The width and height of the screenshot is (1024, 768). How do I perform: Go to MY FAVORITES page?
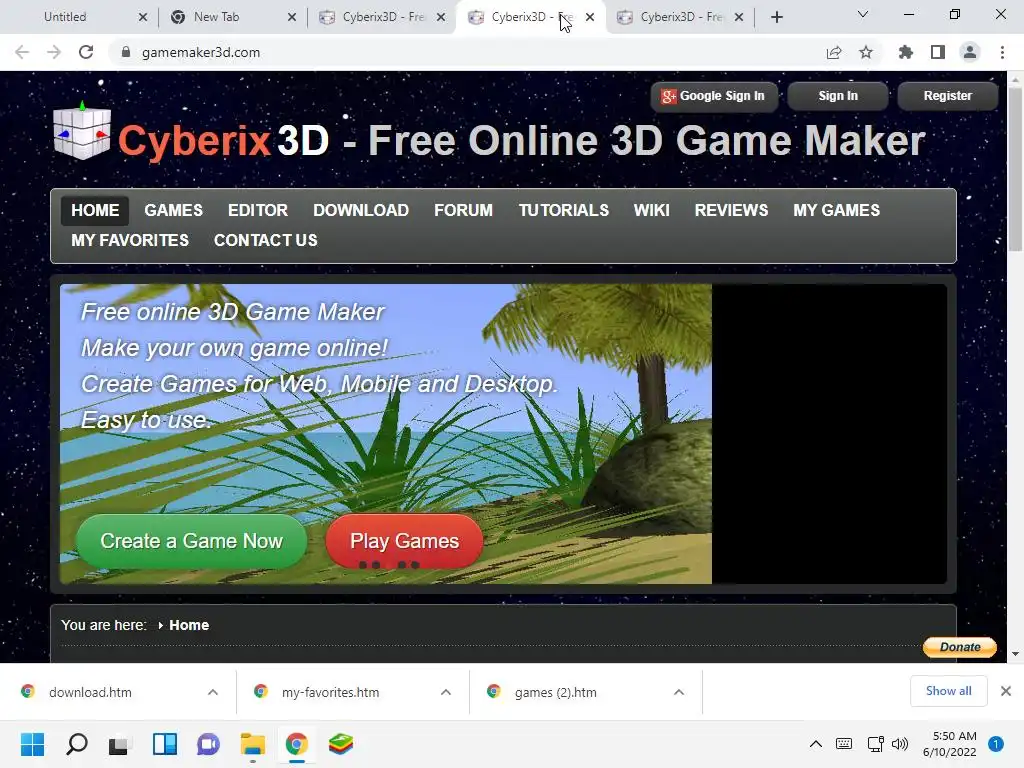point(130,240)
